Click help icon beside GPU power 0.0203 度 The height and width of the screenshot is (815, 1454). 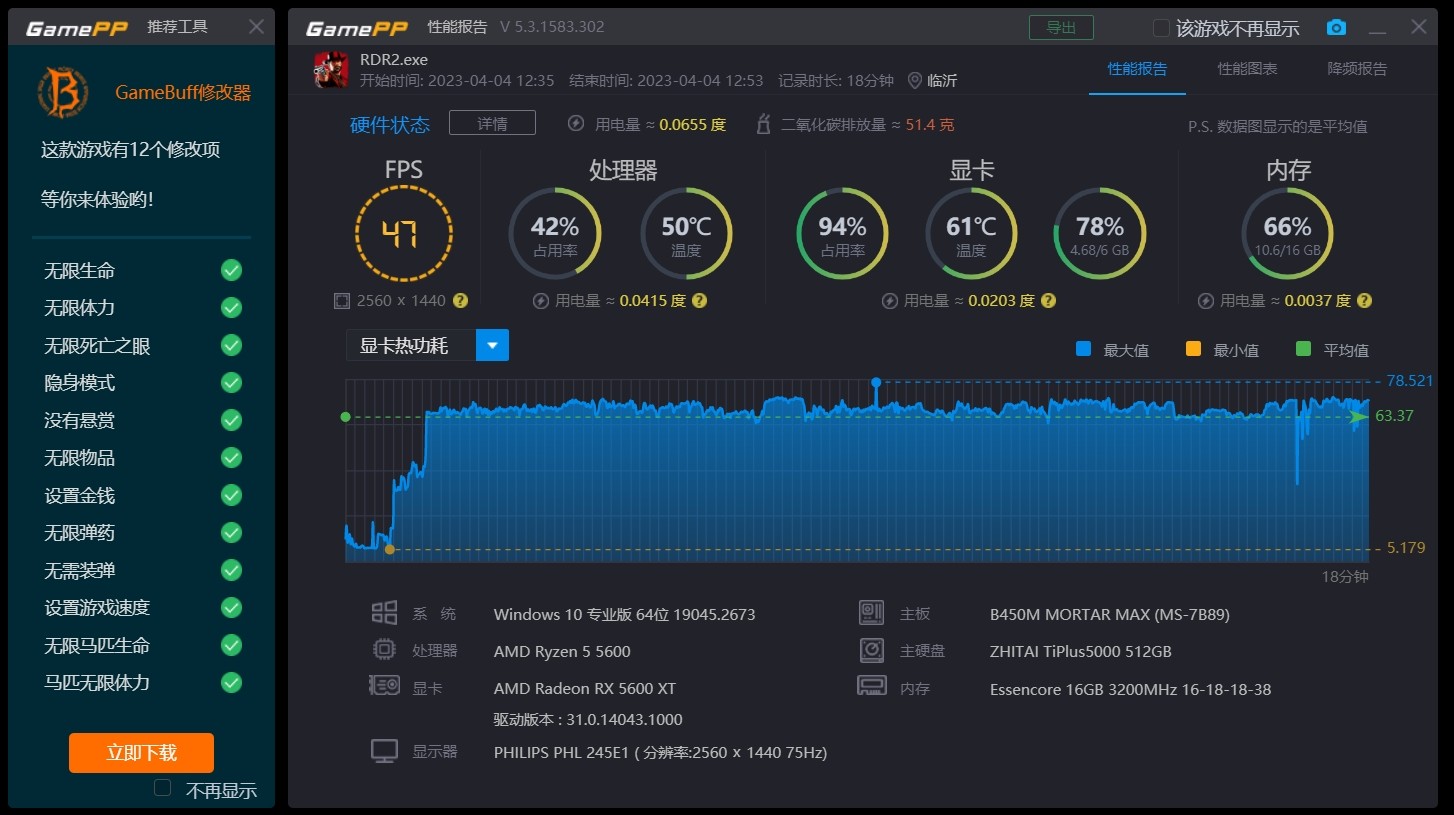(1048, 300)
